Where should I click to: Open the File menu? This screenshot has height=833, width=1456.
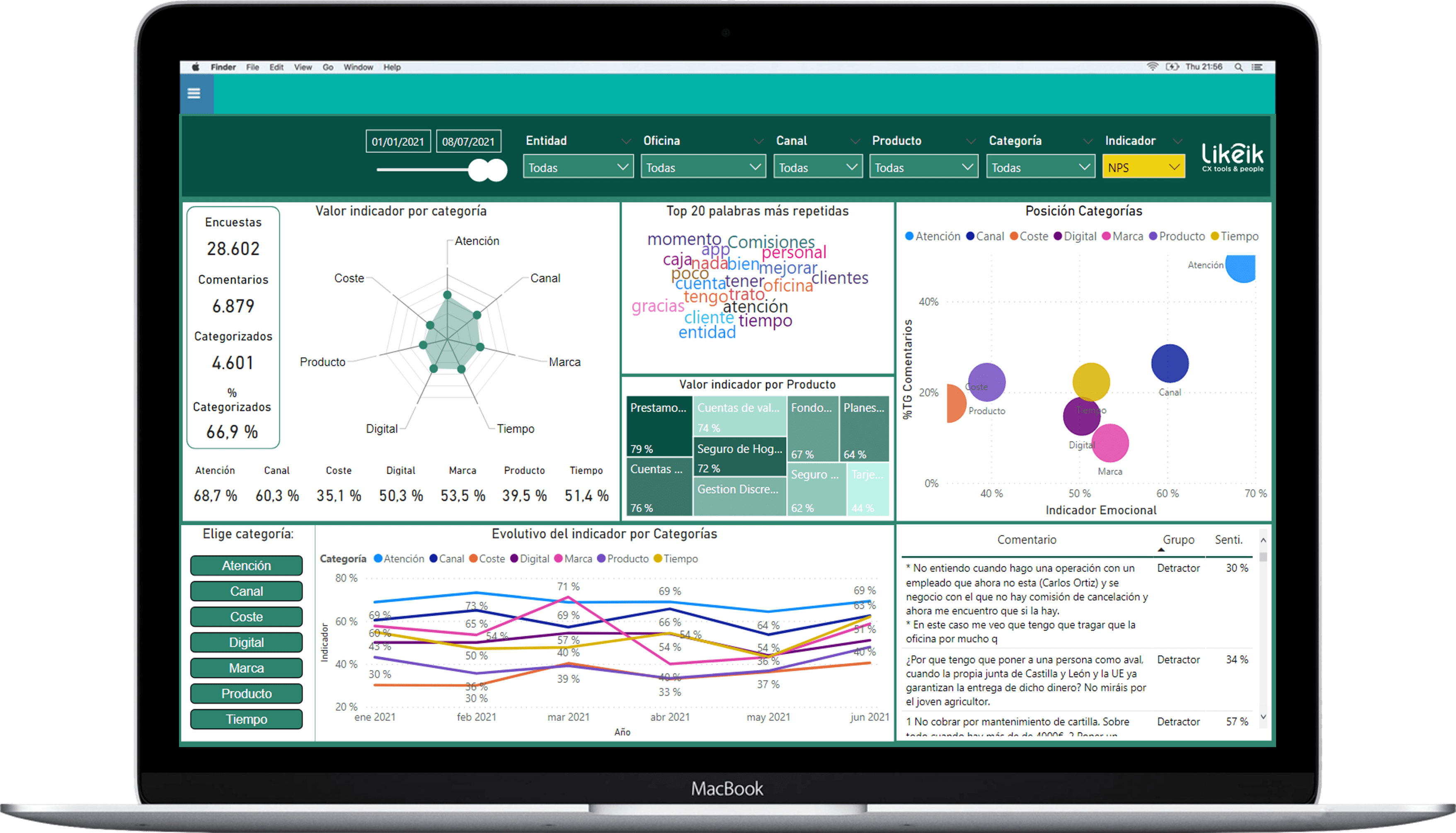pos(253,67)
